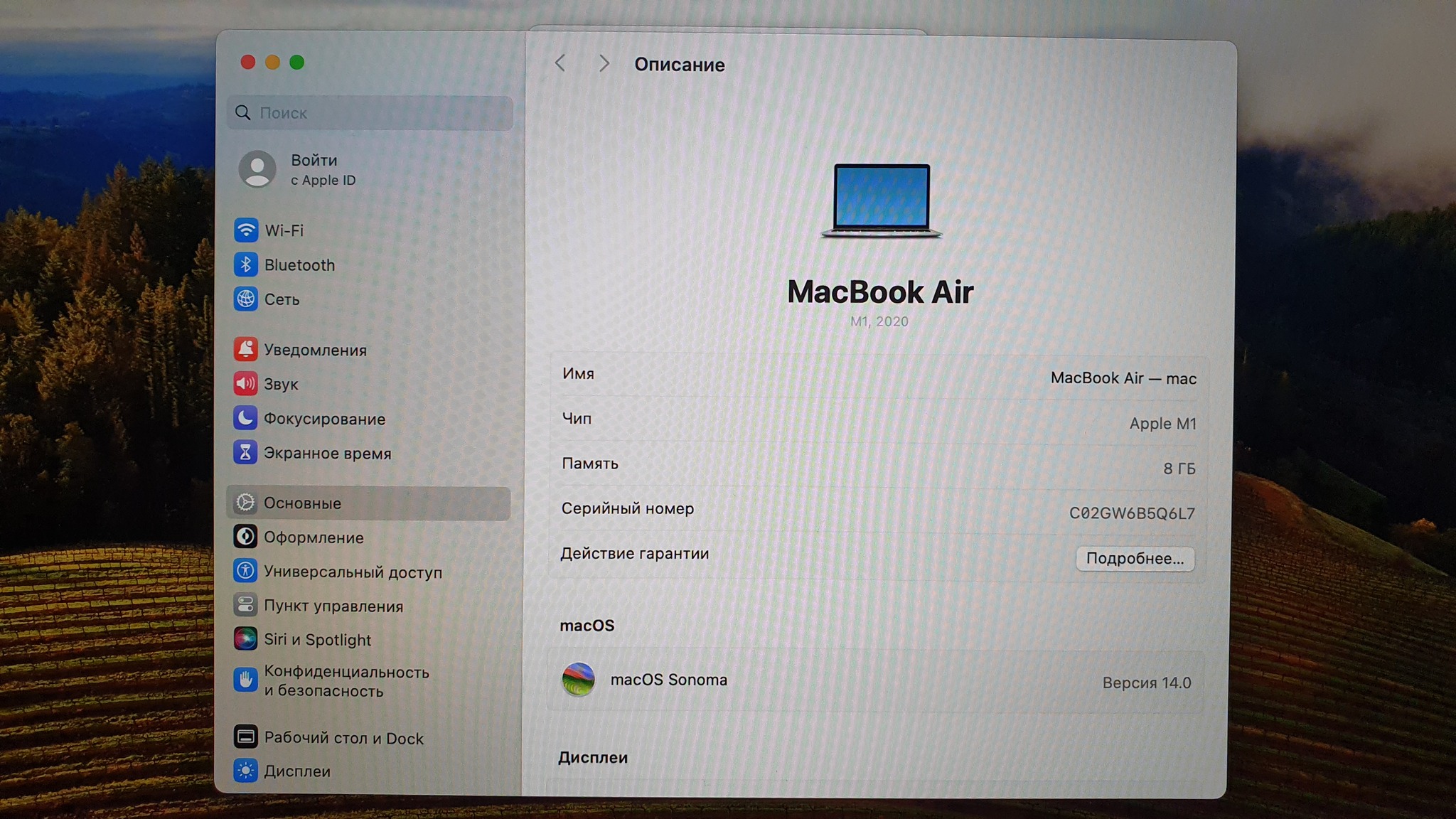Viewport: 1456px width, 819px height.
Task: Go back with left chevron
Action: coord(560,63)
